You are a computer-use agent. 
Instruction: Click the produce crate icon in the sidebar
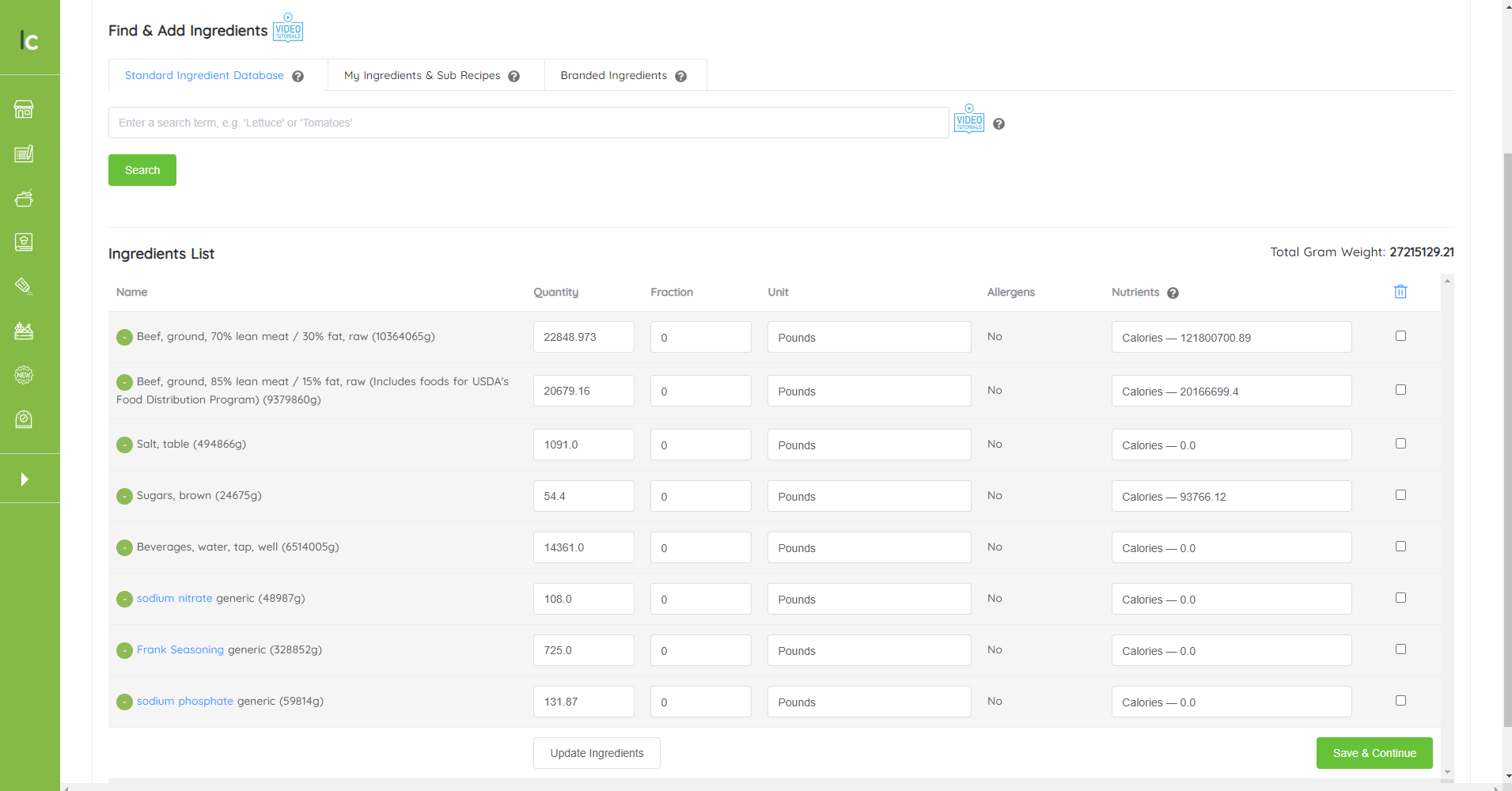[24, 331]
